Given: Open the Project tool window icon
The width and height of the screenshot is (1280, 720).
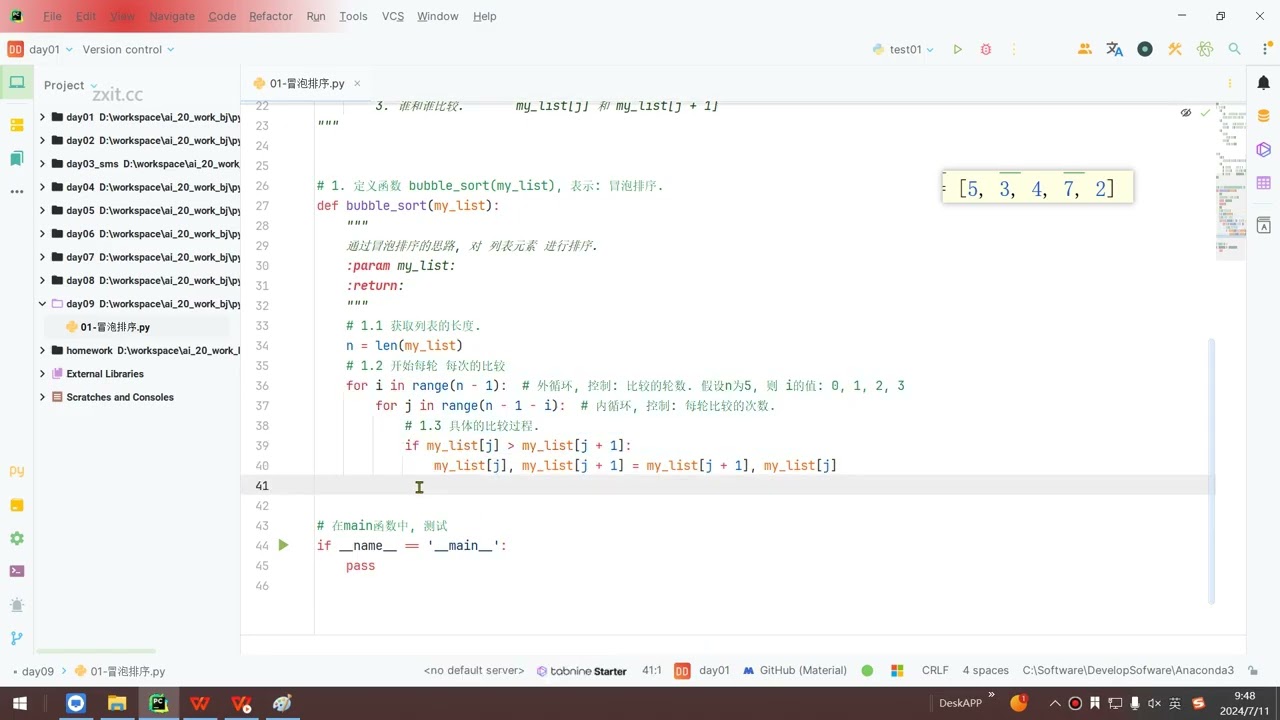Looking at the screenshot, I should click(x=16, y=83).
